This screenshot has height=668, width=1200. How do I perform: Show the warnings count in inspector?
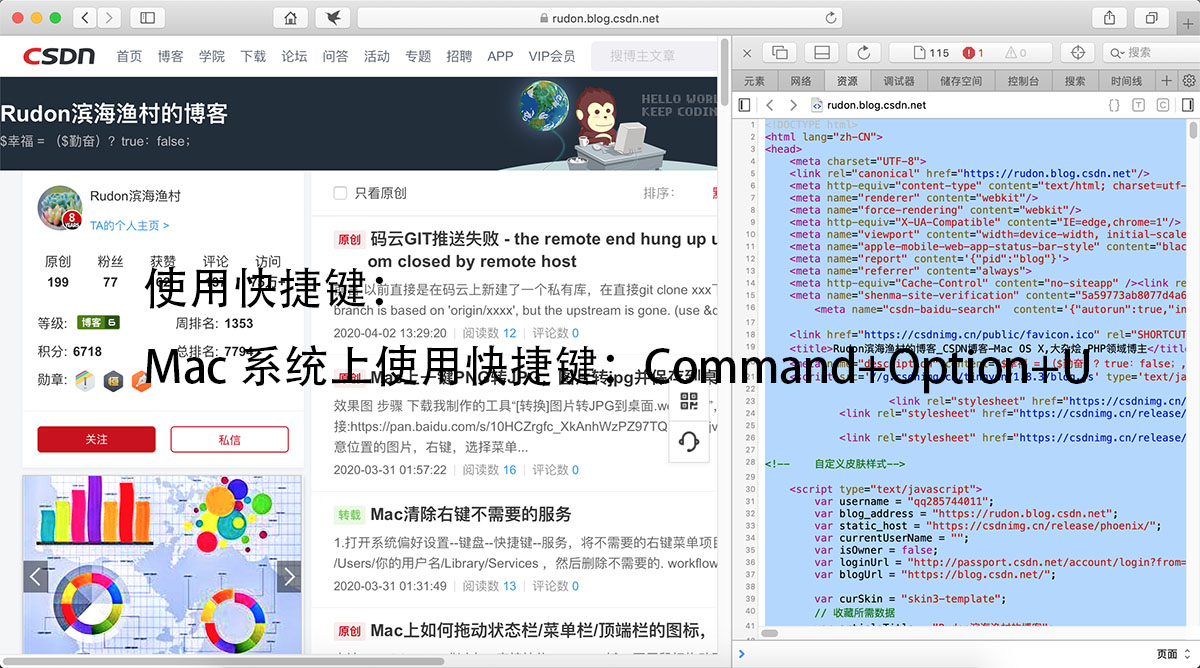(x=1015, y=52)
